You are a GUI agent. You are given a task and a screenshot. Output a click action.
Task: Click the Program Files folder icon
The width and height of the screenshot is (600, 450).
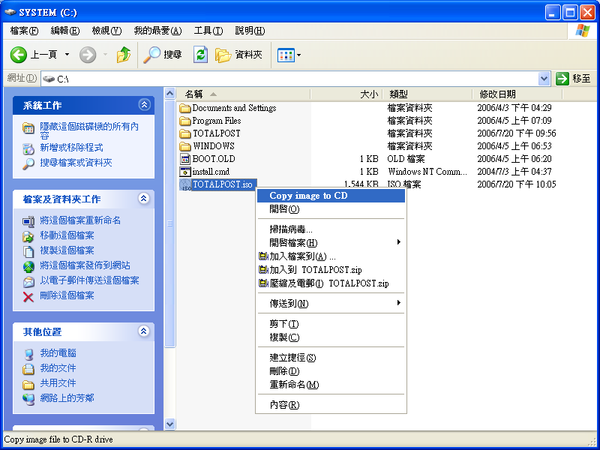(185, 121)
